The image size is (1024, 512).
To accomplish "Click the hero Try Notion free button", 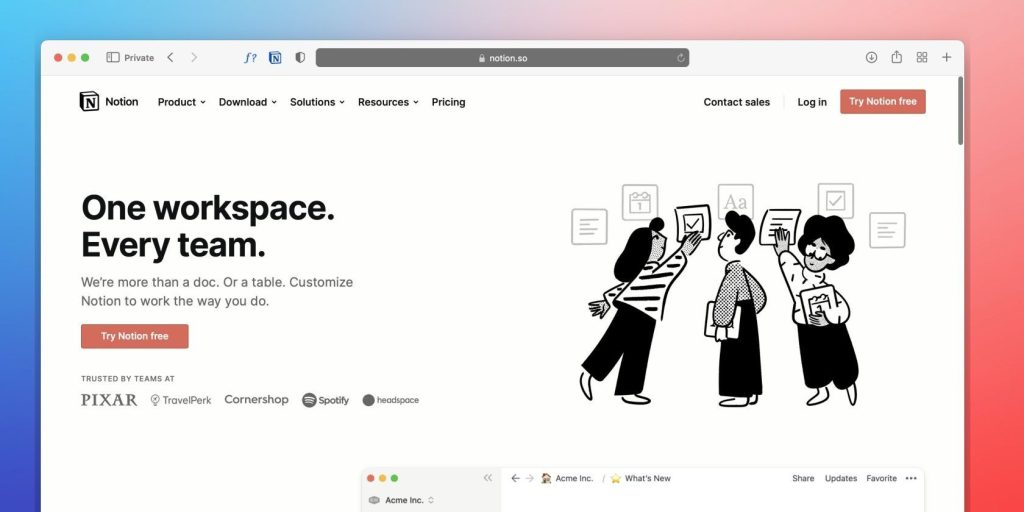I will point(135,336).
